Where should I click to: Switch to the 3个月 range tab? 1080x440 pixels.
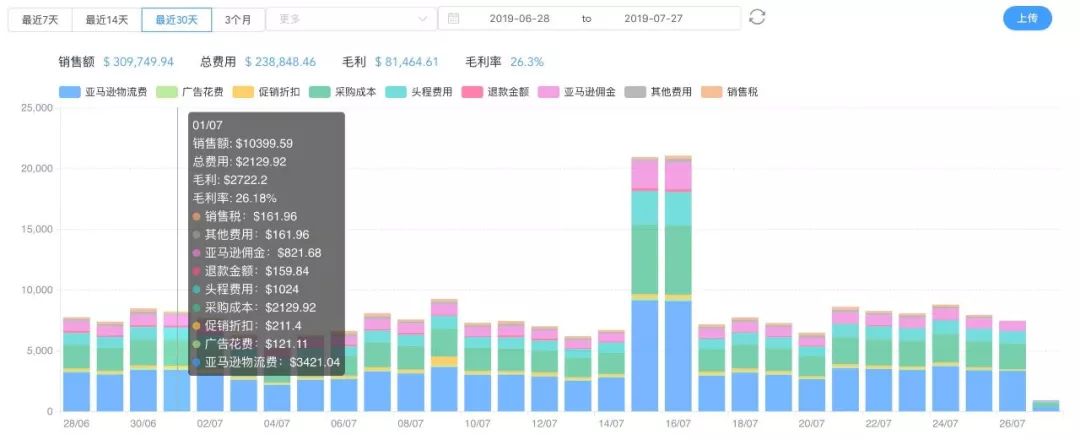238,19
